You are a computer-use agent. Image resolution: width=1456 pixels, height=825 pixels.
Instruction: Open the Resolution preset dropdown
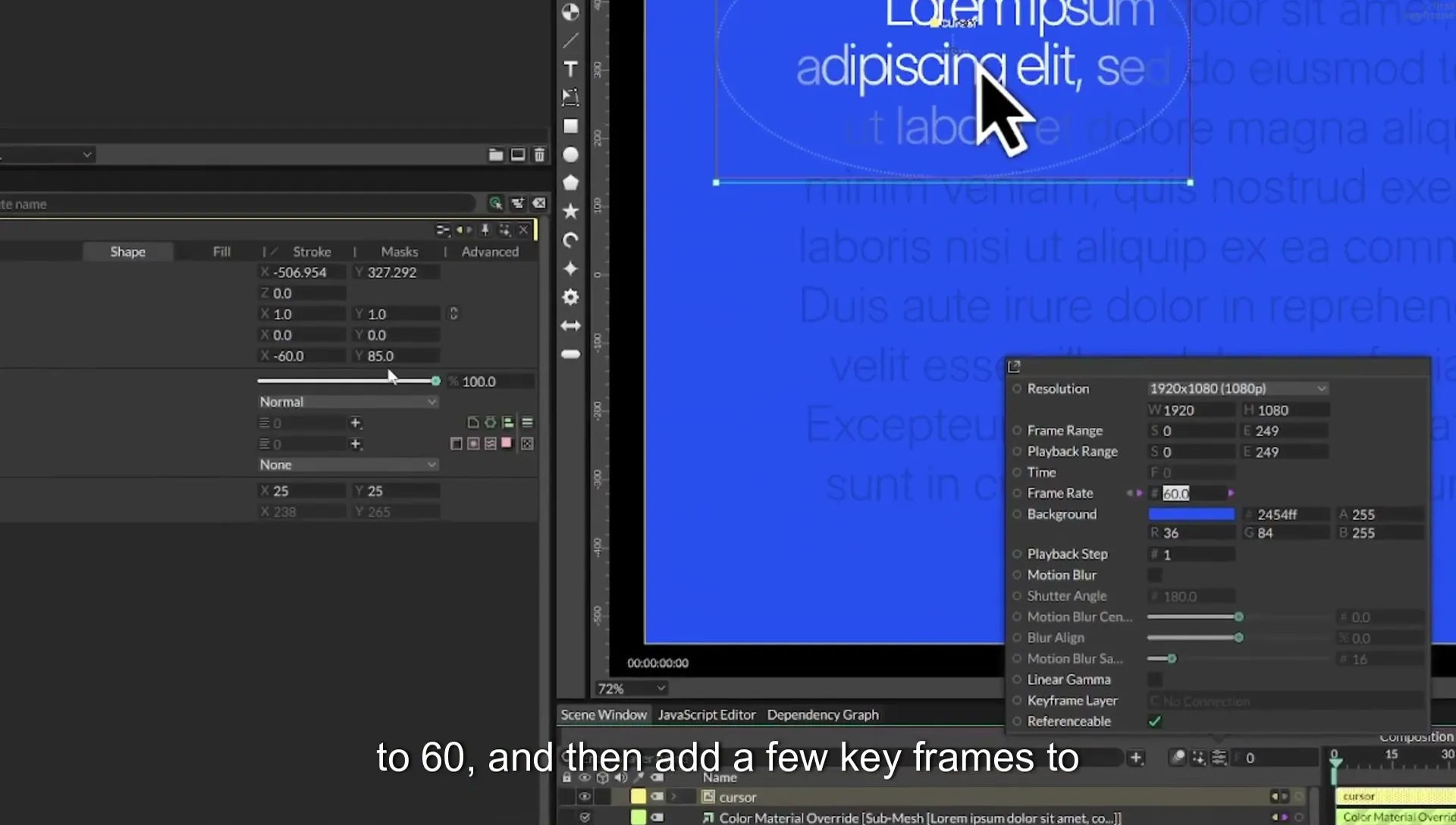(x=1238, y=388)
